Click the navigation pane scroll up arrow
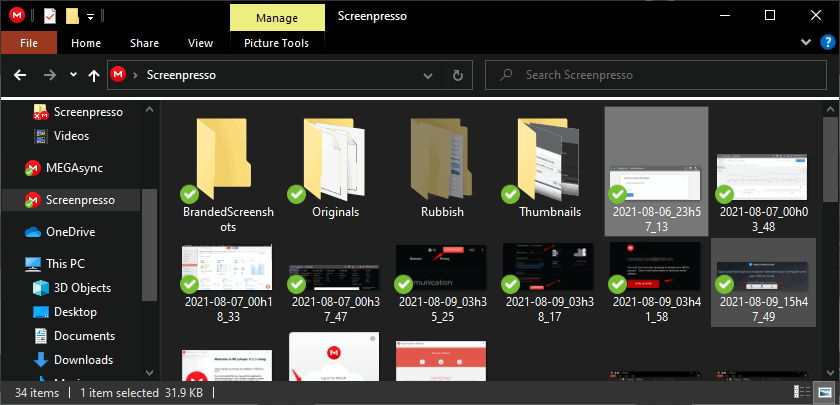The width and height of the screenshot is (840, 405). [149, 110]
